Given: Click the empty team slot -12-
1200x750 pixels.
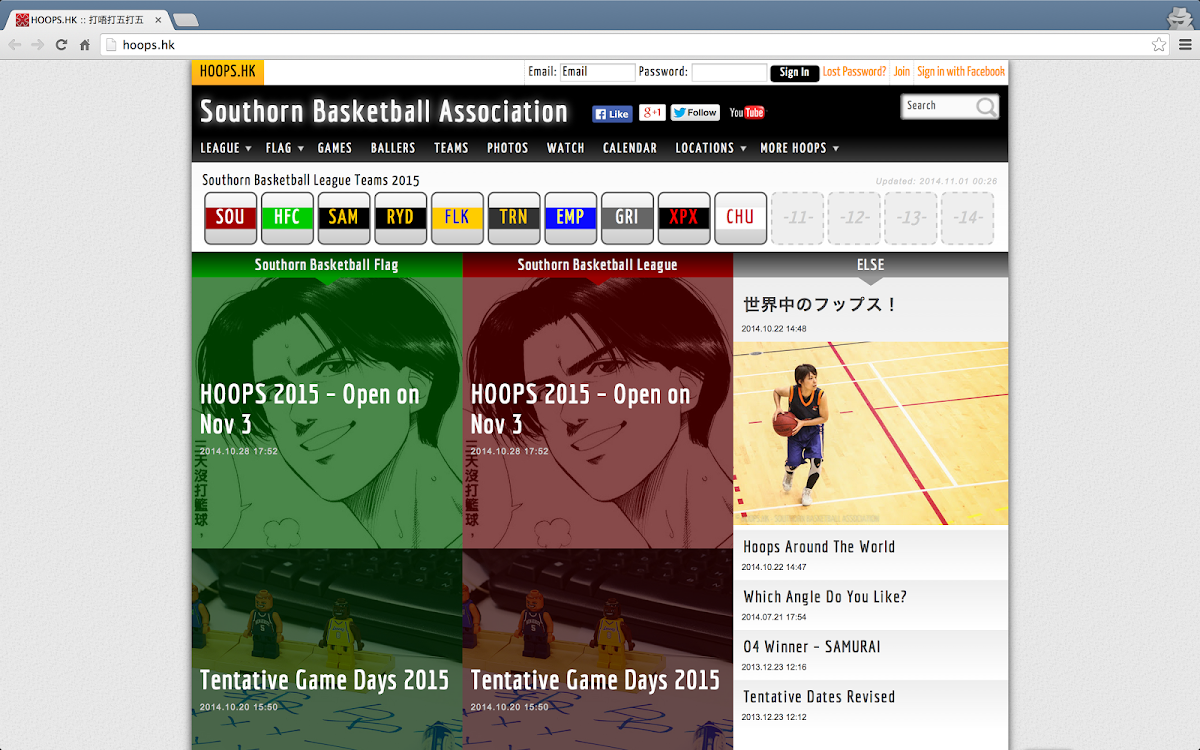Looking at the screenshot, I should 854,218.
